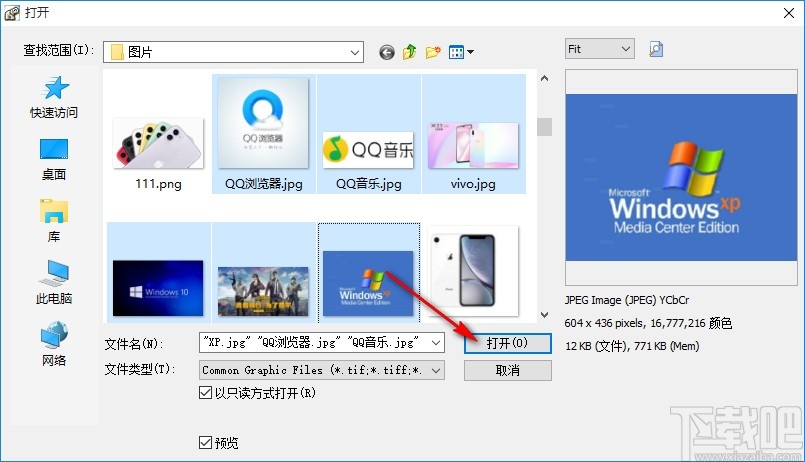Viewport: 805px width, 462px height.
Task: Go up one folder level
Action: point(410,52)
